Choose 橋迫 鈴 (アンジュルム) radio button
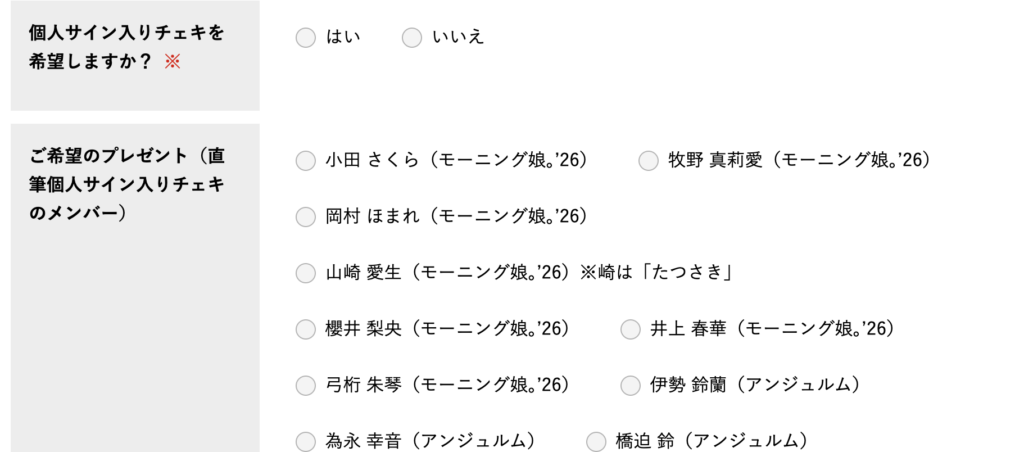This screenshot has height=452, width=1024. (596, 441)
